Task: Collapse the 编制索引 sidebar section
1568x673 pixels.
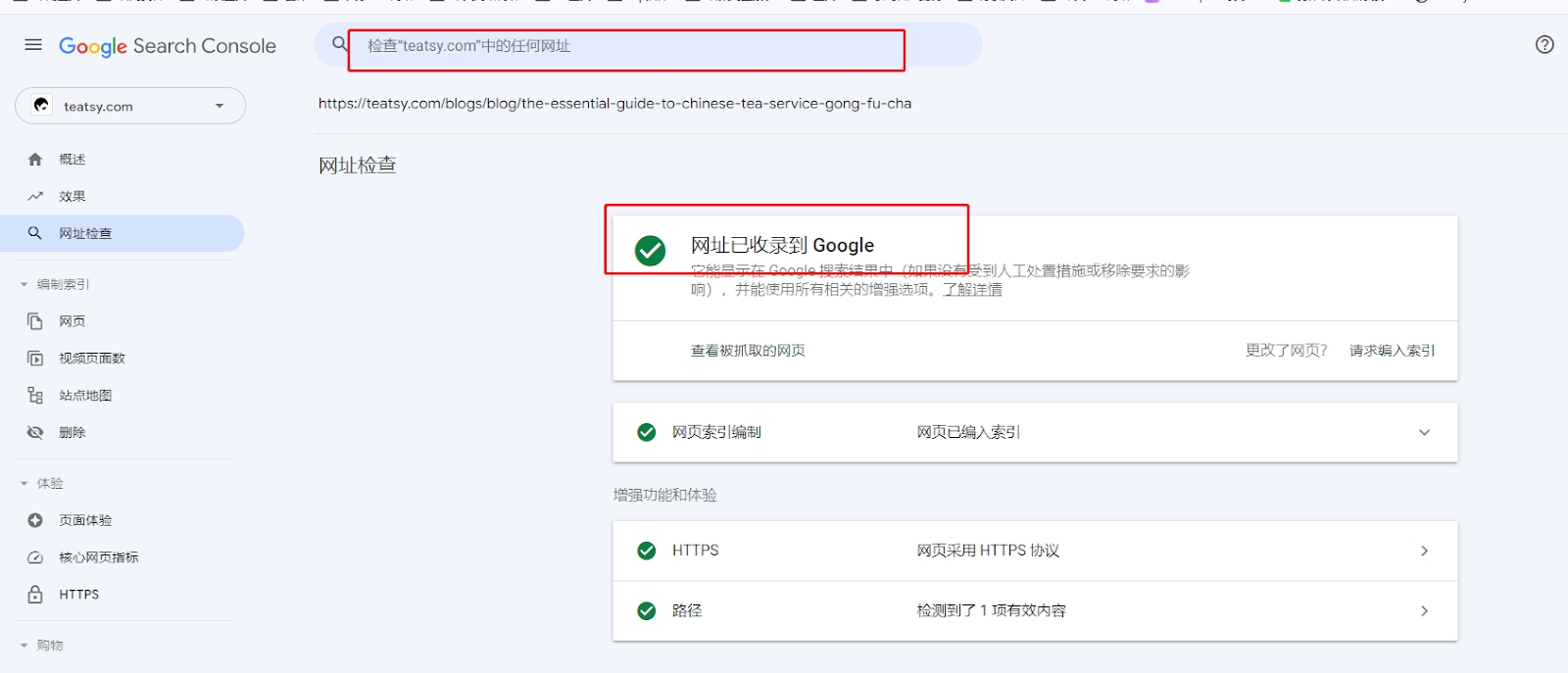Action: (x=24, y=284)
